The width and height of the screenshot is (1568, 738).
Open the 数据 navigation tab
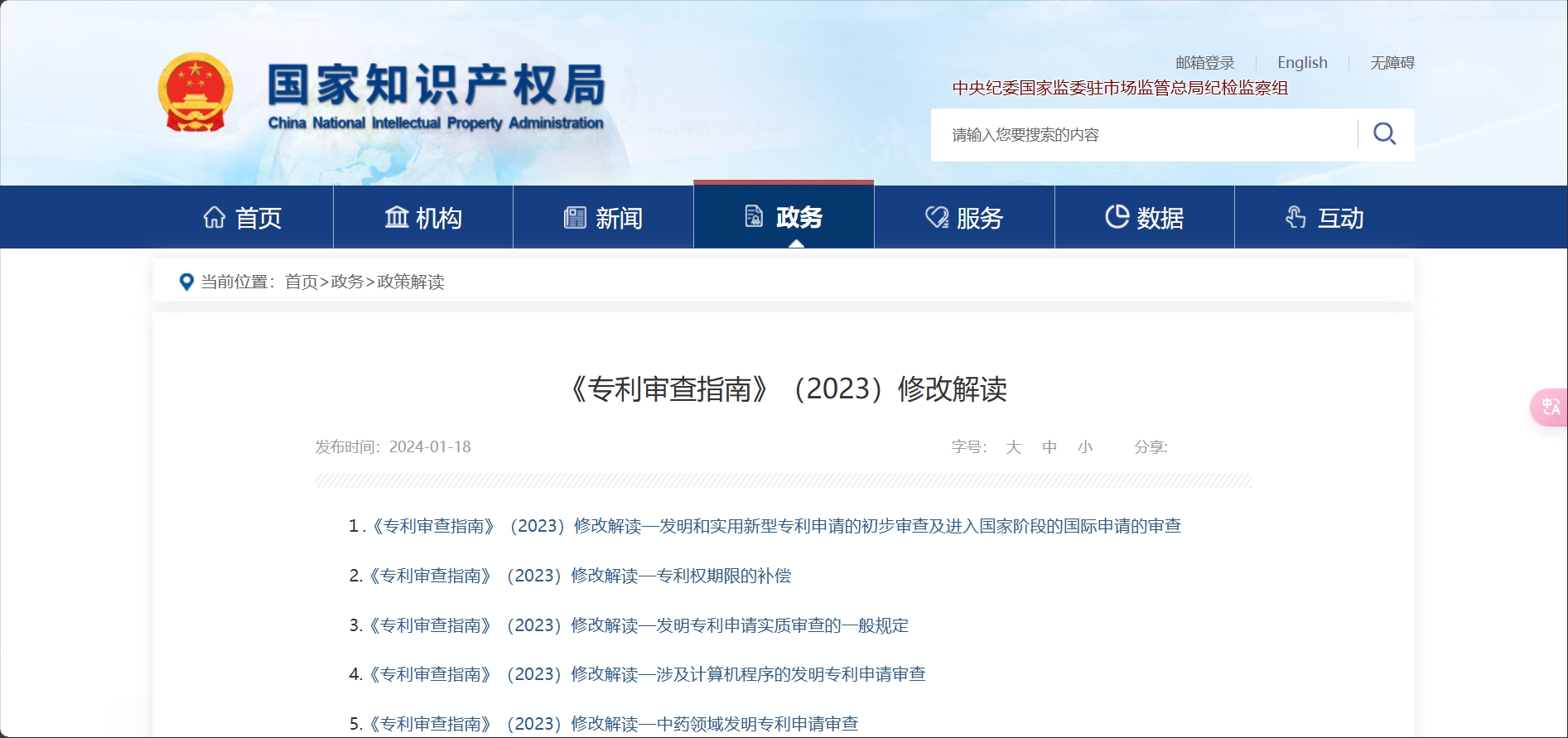tap(1145, 217)
